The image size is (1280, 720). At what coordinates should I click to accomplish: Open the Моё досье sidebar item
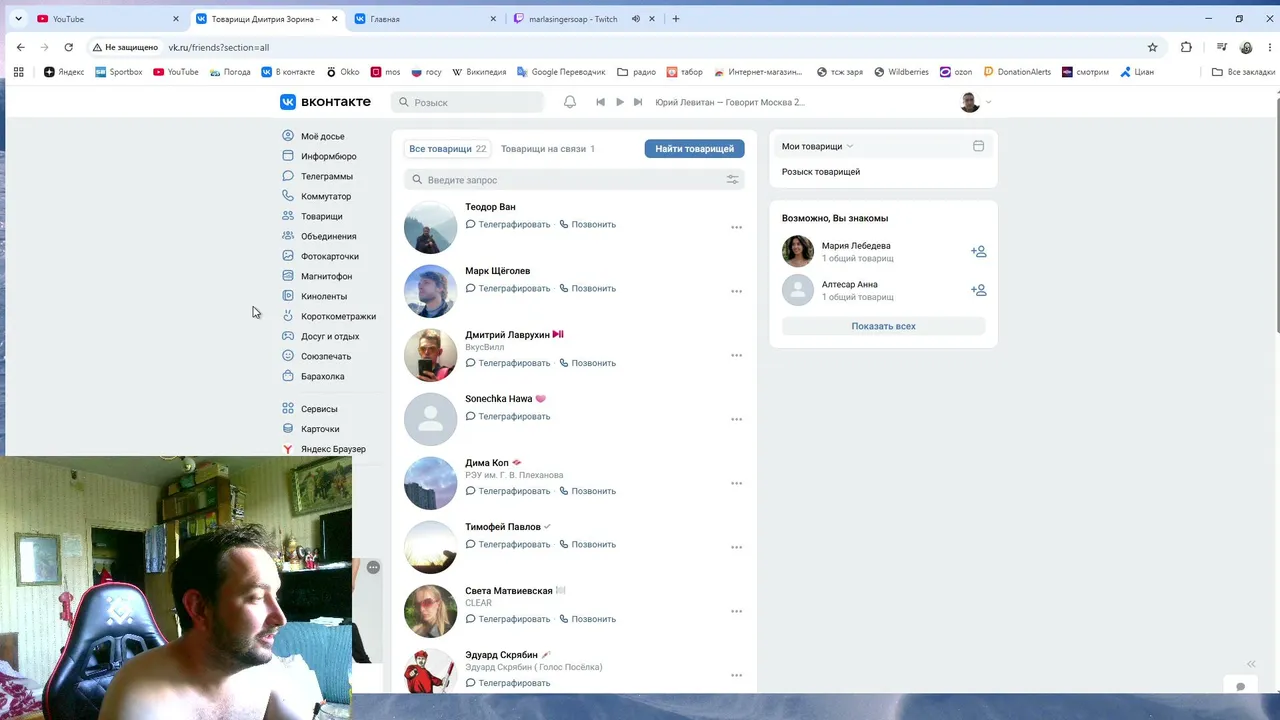[x=313, y=136]
